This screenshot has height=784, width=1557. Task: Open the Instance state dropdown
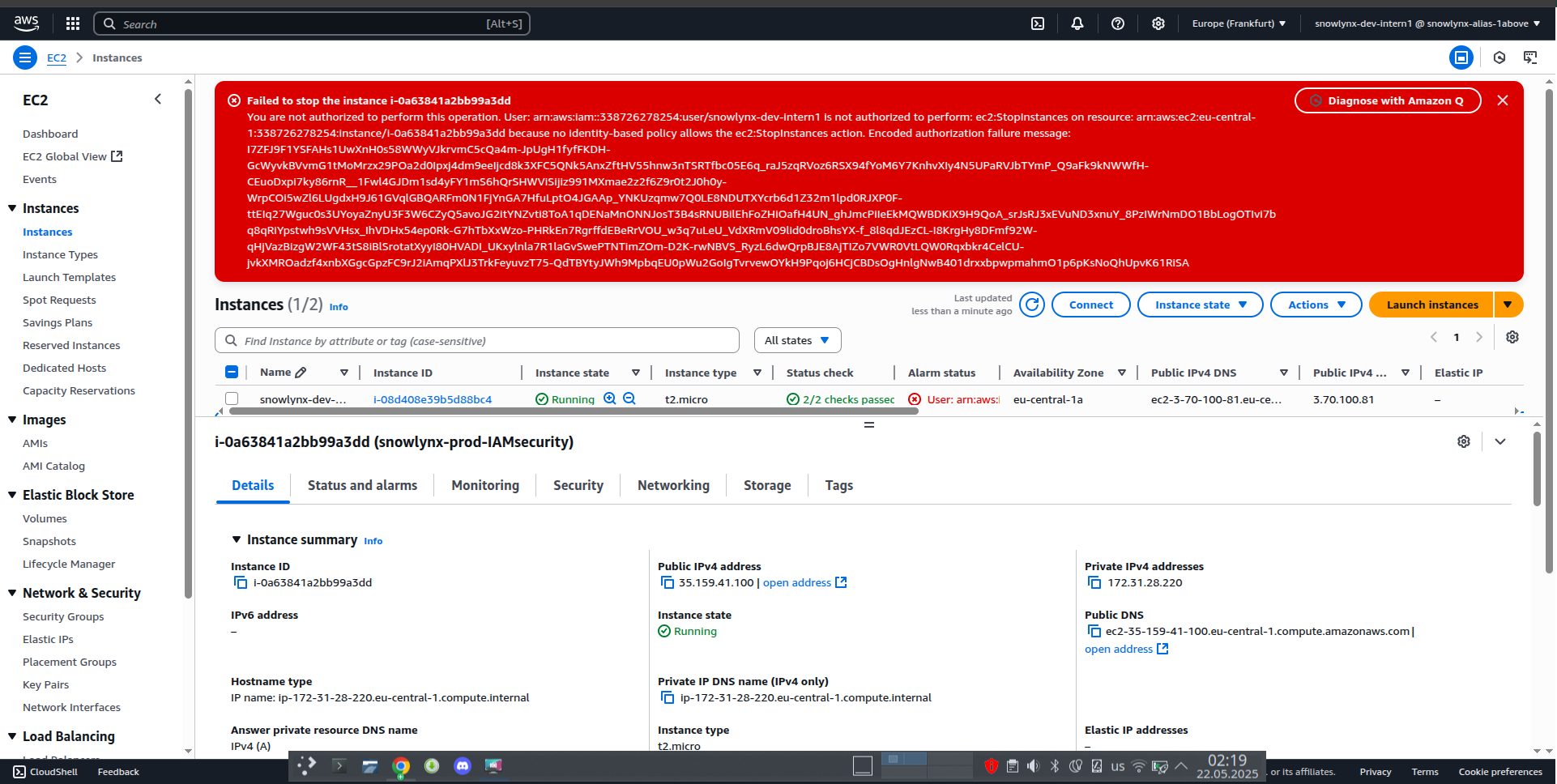[1200, 305]
